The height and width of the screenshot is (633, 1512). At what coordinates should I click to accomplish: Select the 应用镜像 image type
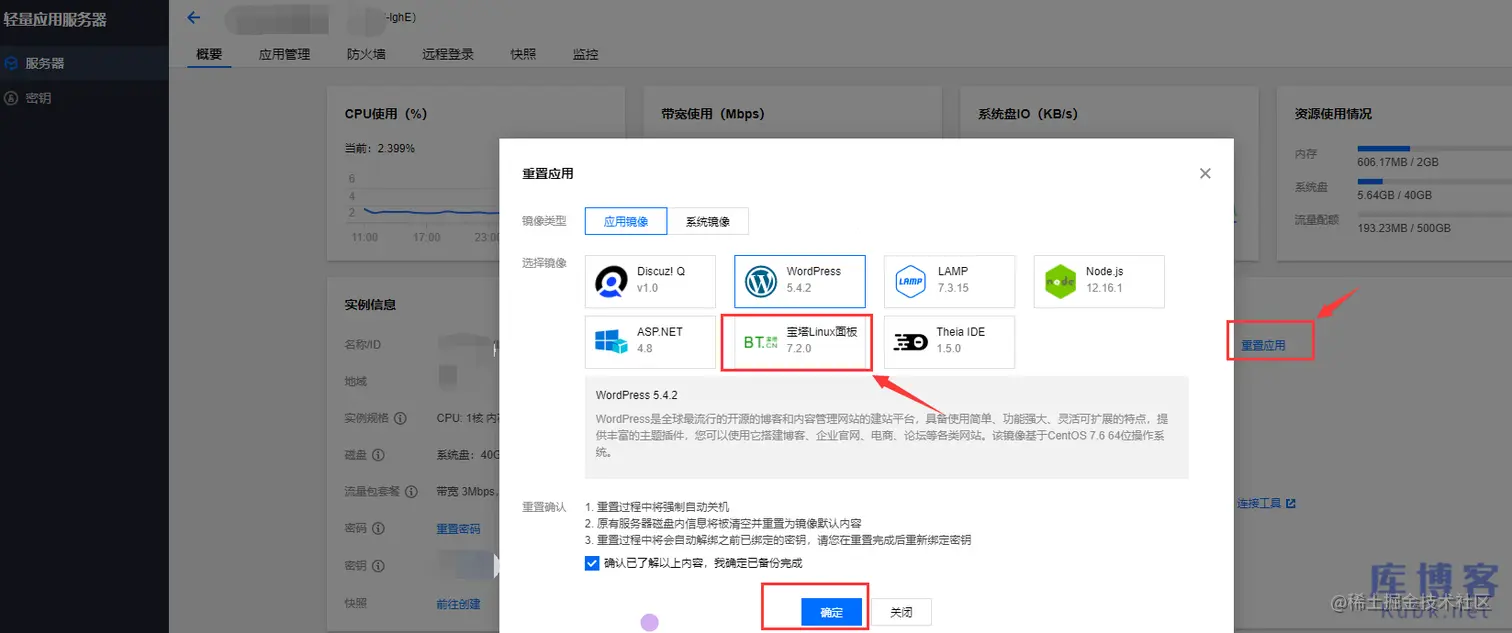[626, 221]
